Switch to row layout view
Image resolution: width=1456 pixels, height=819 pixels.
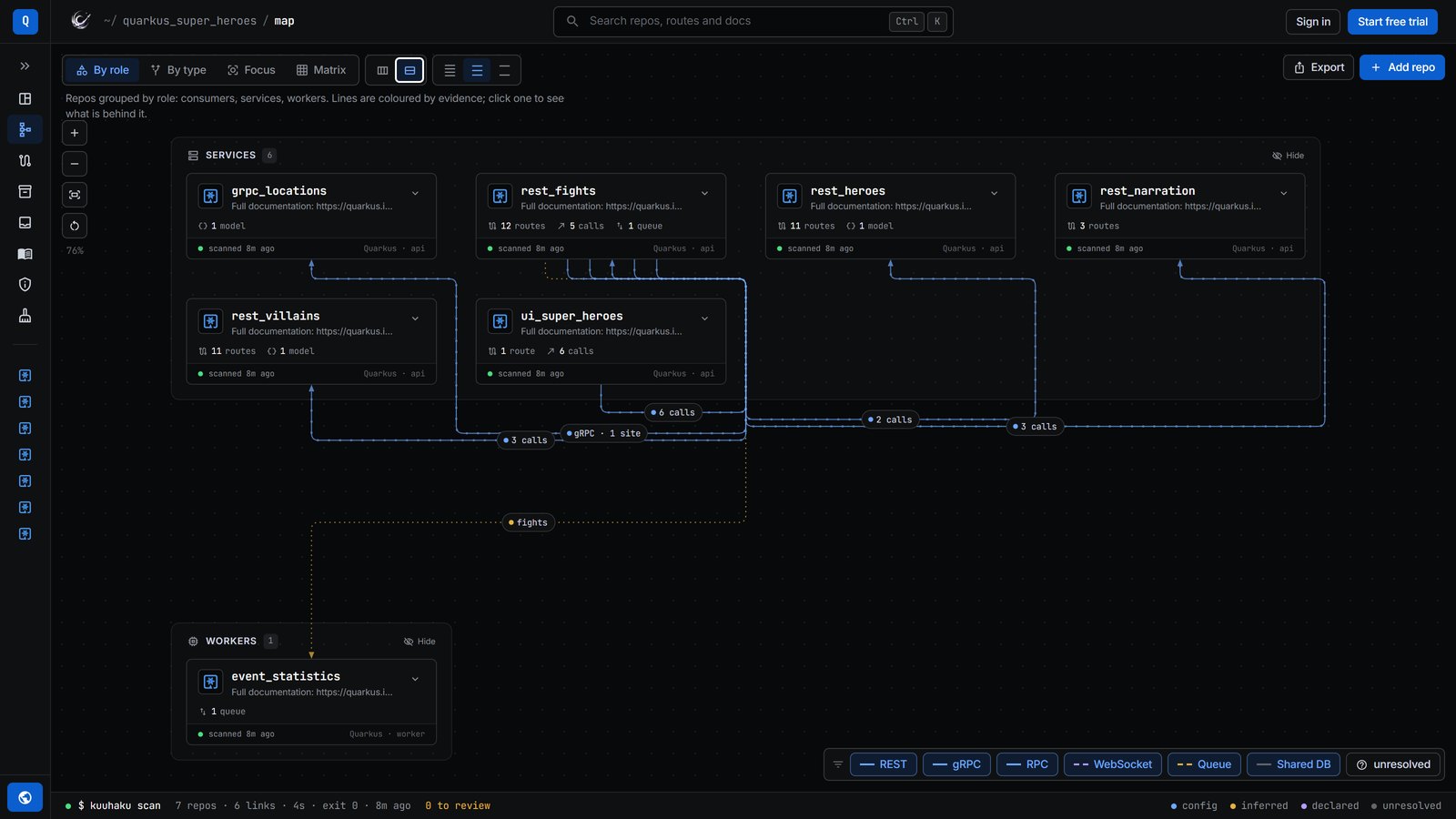click(409, 70)
